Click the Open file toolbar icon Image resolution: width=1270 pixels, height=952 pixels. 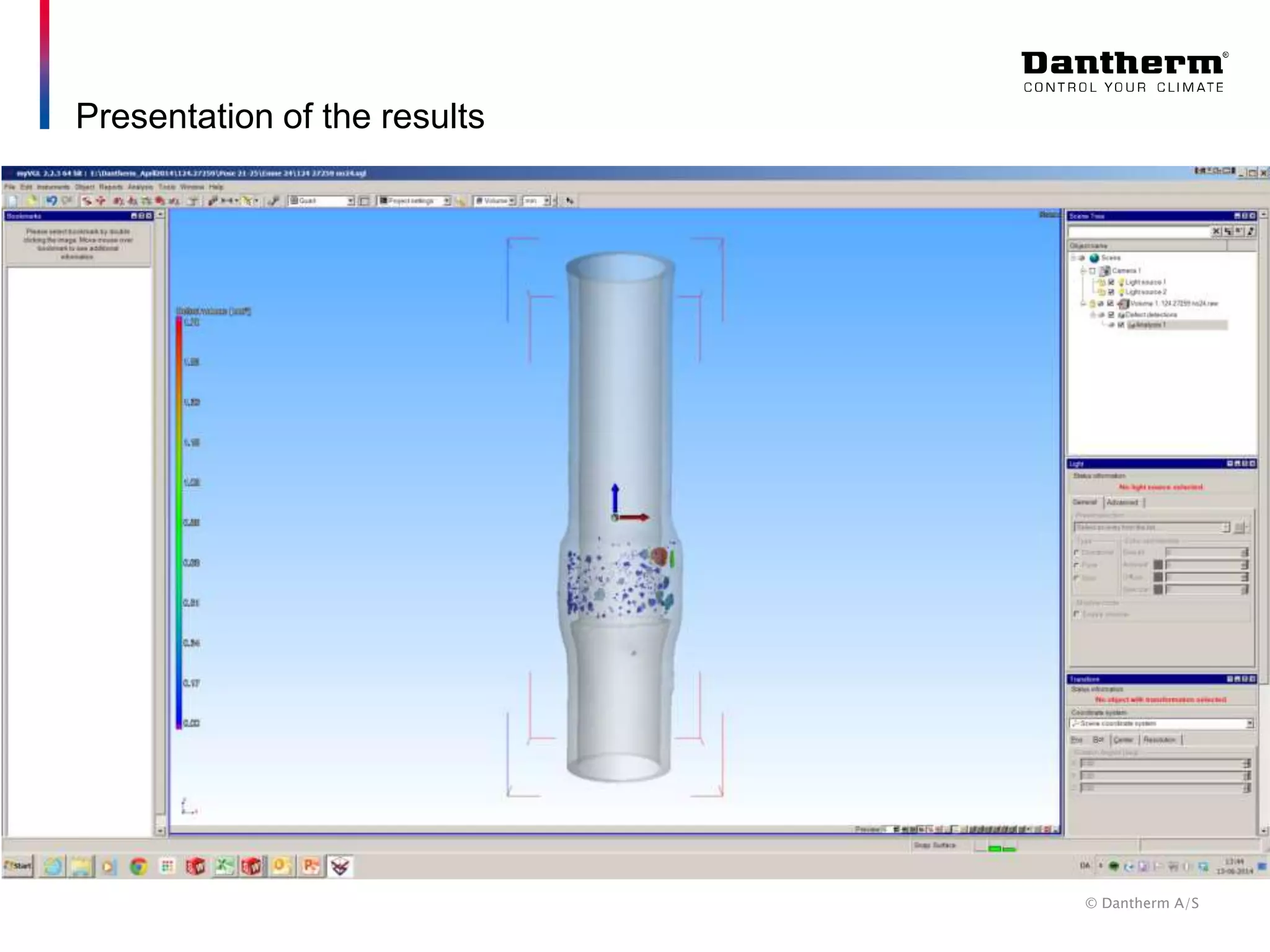tap(31, 201)
